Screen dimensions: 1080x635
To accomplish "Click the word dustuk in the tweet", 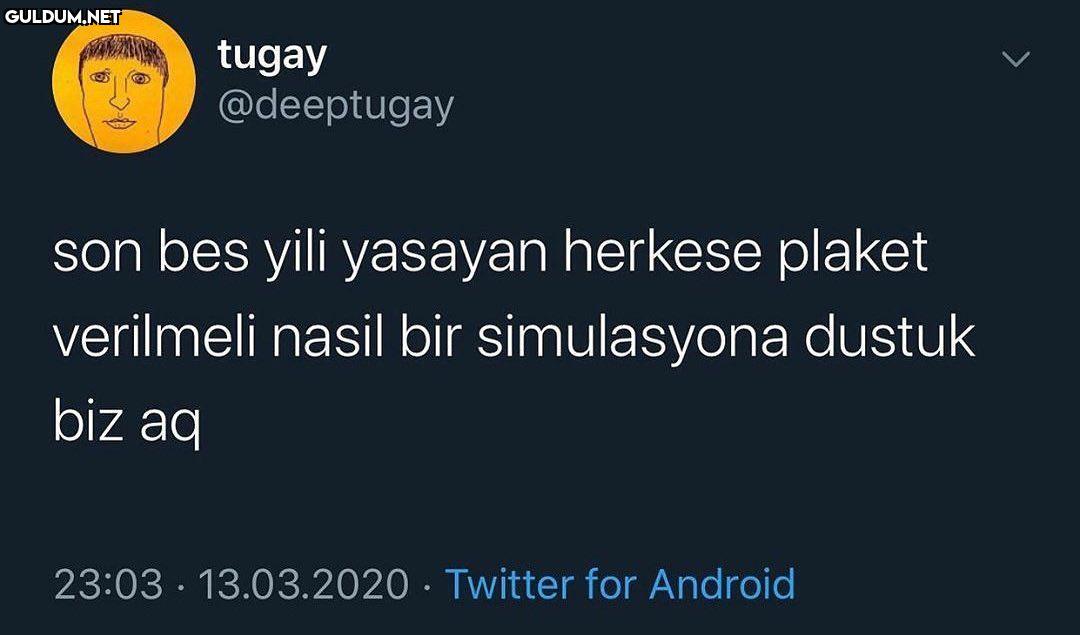I will pos(890,337).
